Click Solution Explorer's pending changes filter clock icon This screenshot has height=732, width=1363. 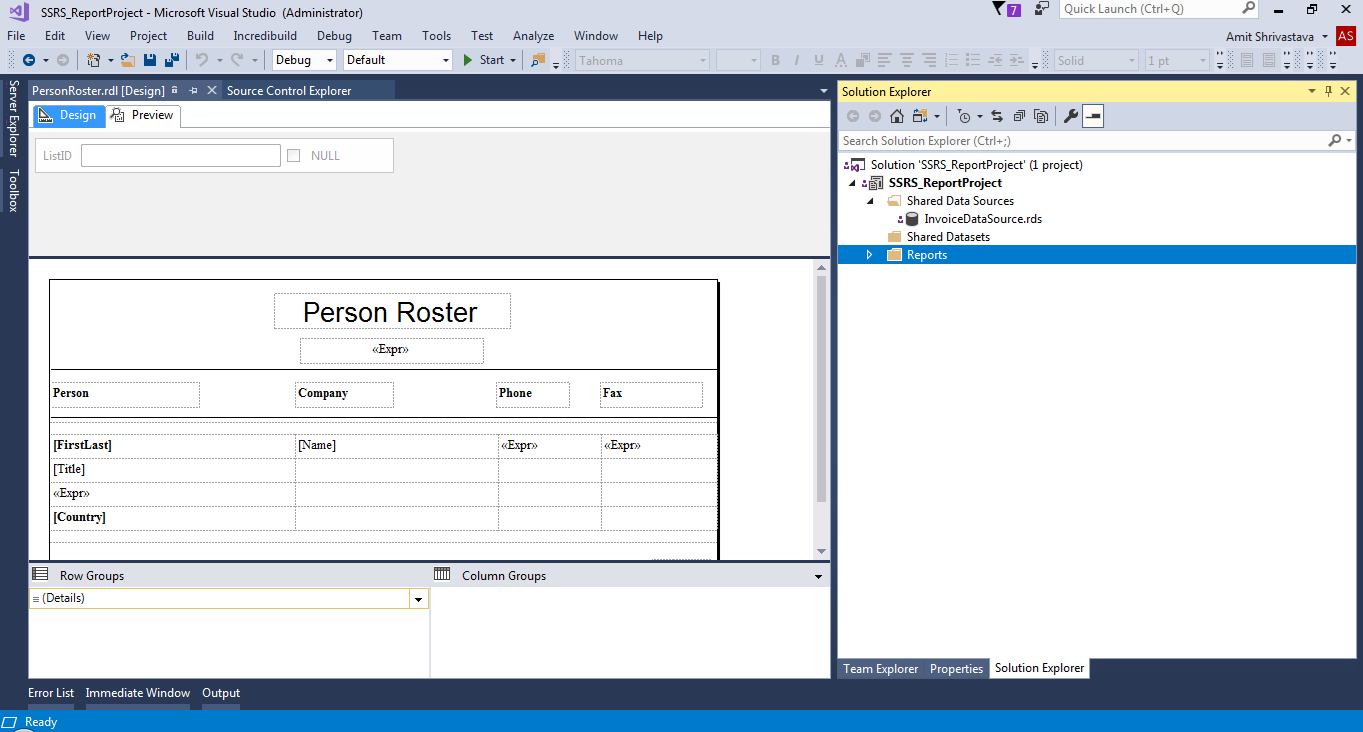pos(963,116)
